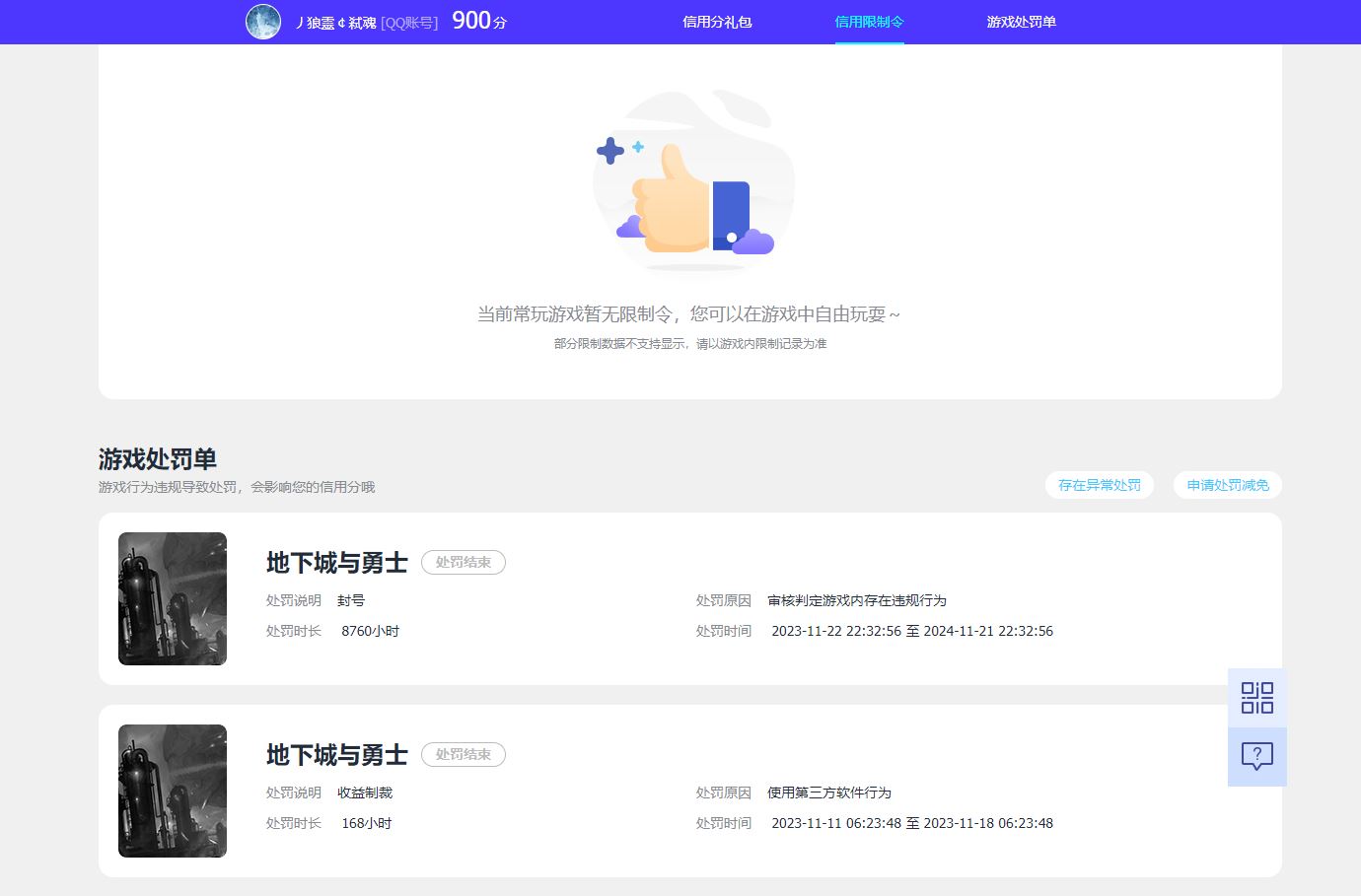
Task: Click 地下城与勇士 title in 收益制裁 record
Action: [337, 755]
